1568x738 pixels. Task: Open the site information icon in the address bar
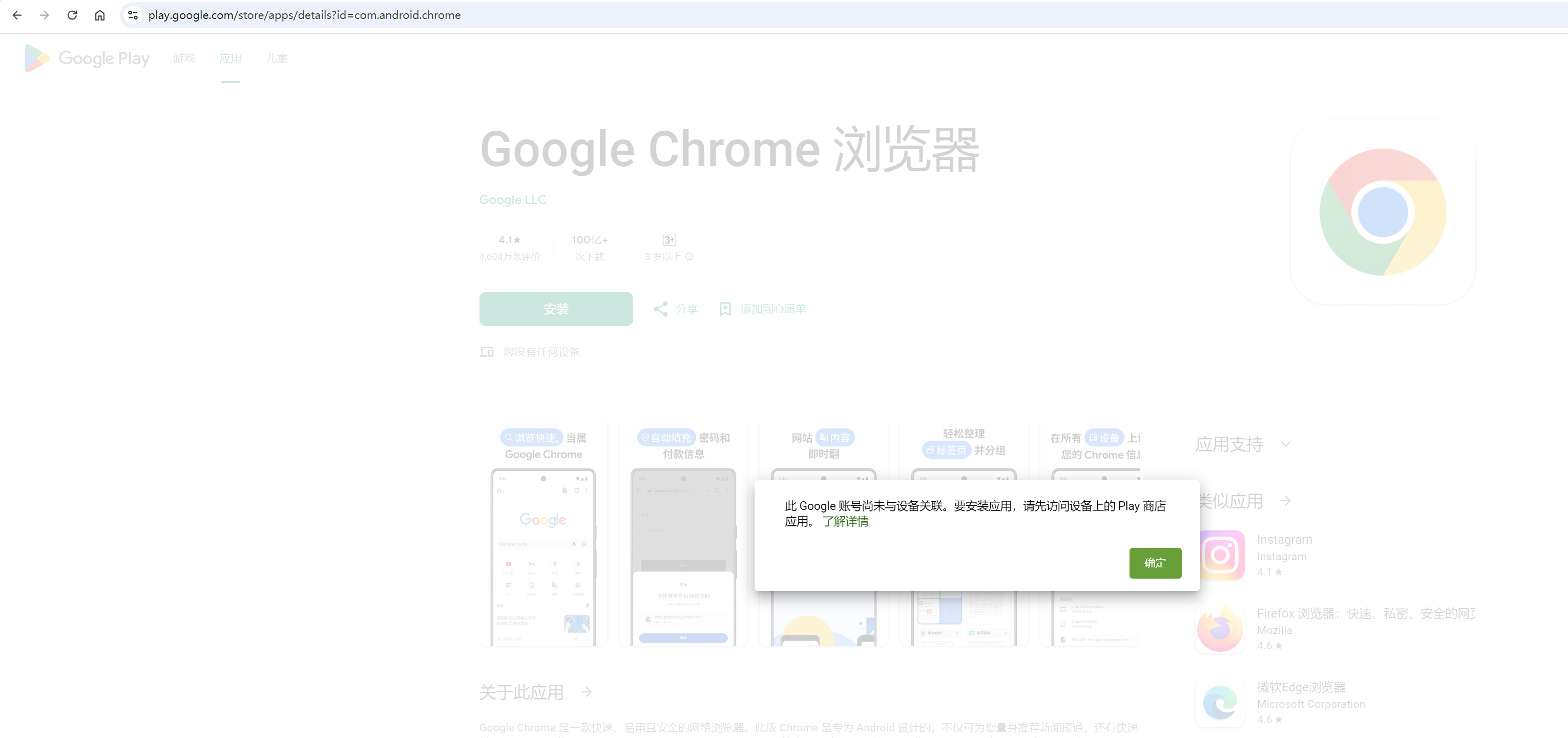point(133,15)
